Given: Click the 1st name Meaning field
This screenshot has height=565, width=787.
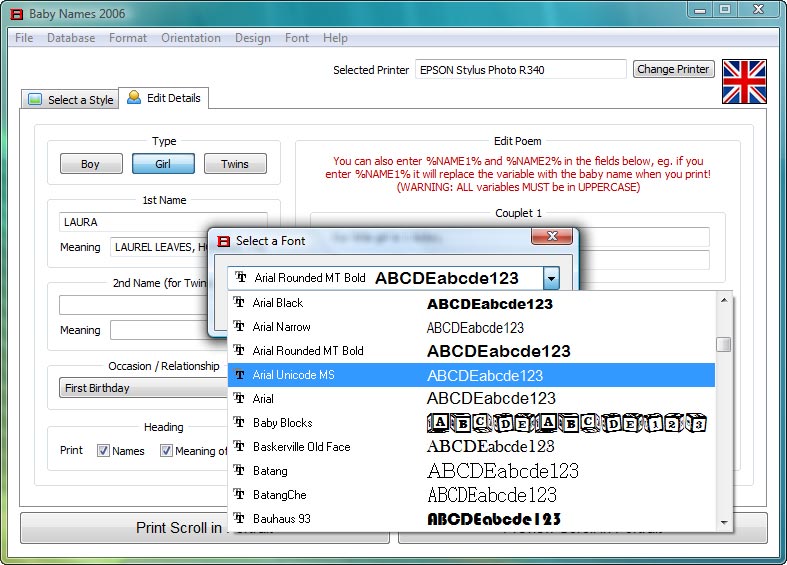Looking at the screenshot, I should [159, 247].
